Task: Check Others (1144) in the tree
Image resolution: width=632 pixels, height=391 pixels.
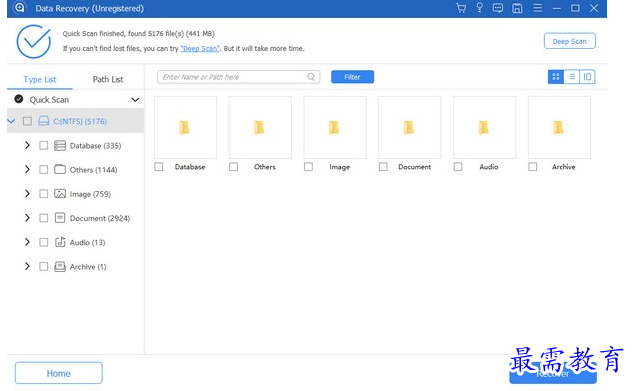Action: click(x=44, y=170)
